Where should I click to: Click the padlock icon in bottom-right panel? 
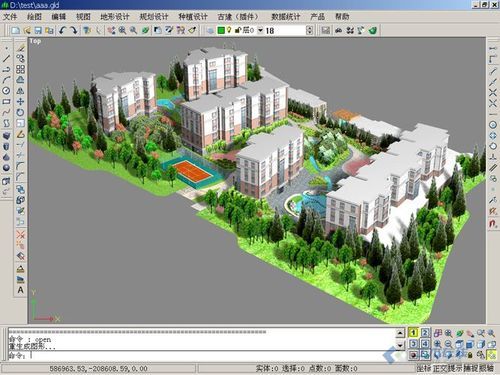tap(470, 355)
